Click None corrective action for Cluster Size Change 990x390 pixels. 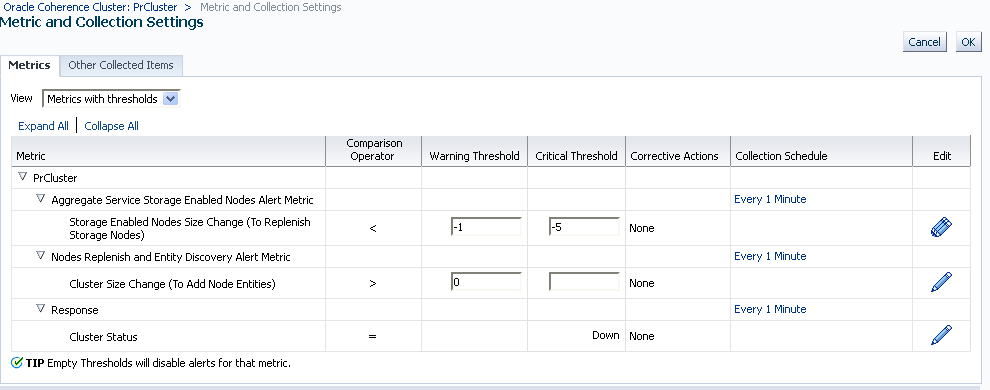[x=641, y=283]
